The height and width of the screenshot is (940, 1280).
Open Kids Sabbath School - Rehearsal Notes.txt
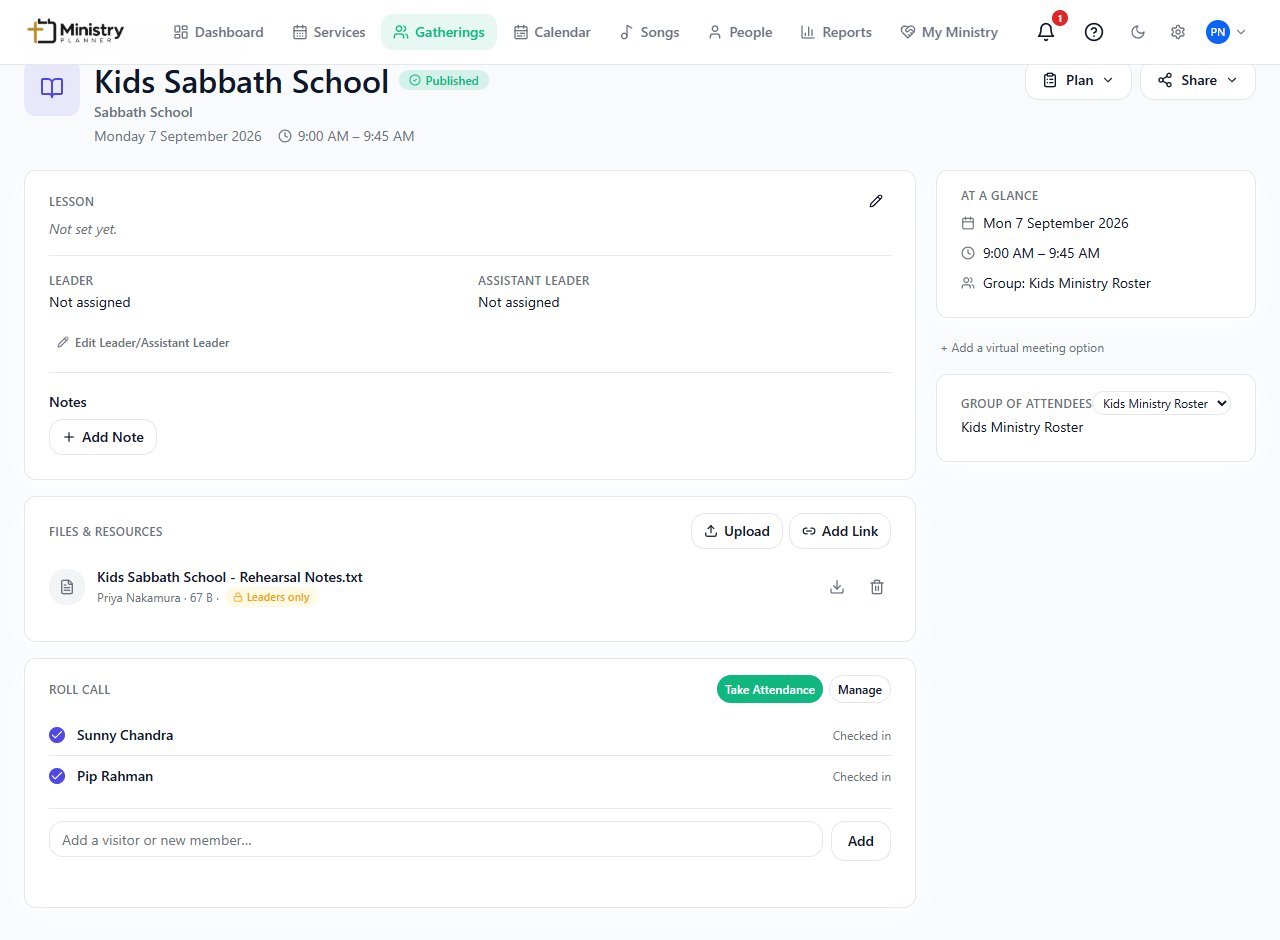(230, 577)
